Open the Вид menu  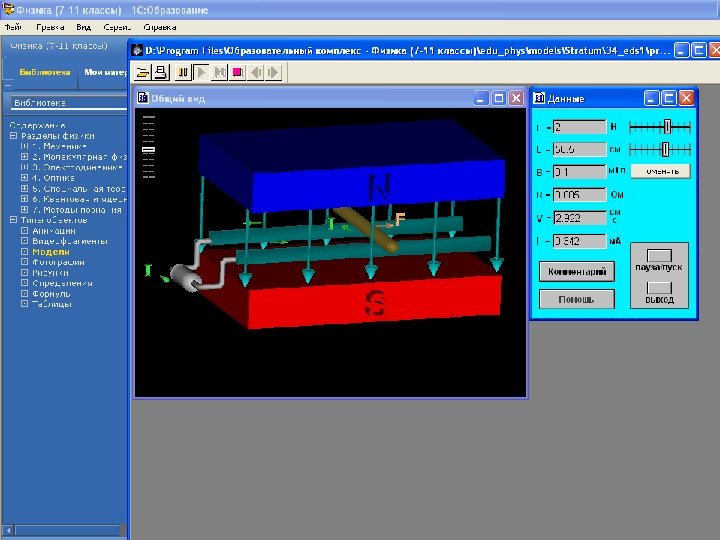click(x=84, y=27)
